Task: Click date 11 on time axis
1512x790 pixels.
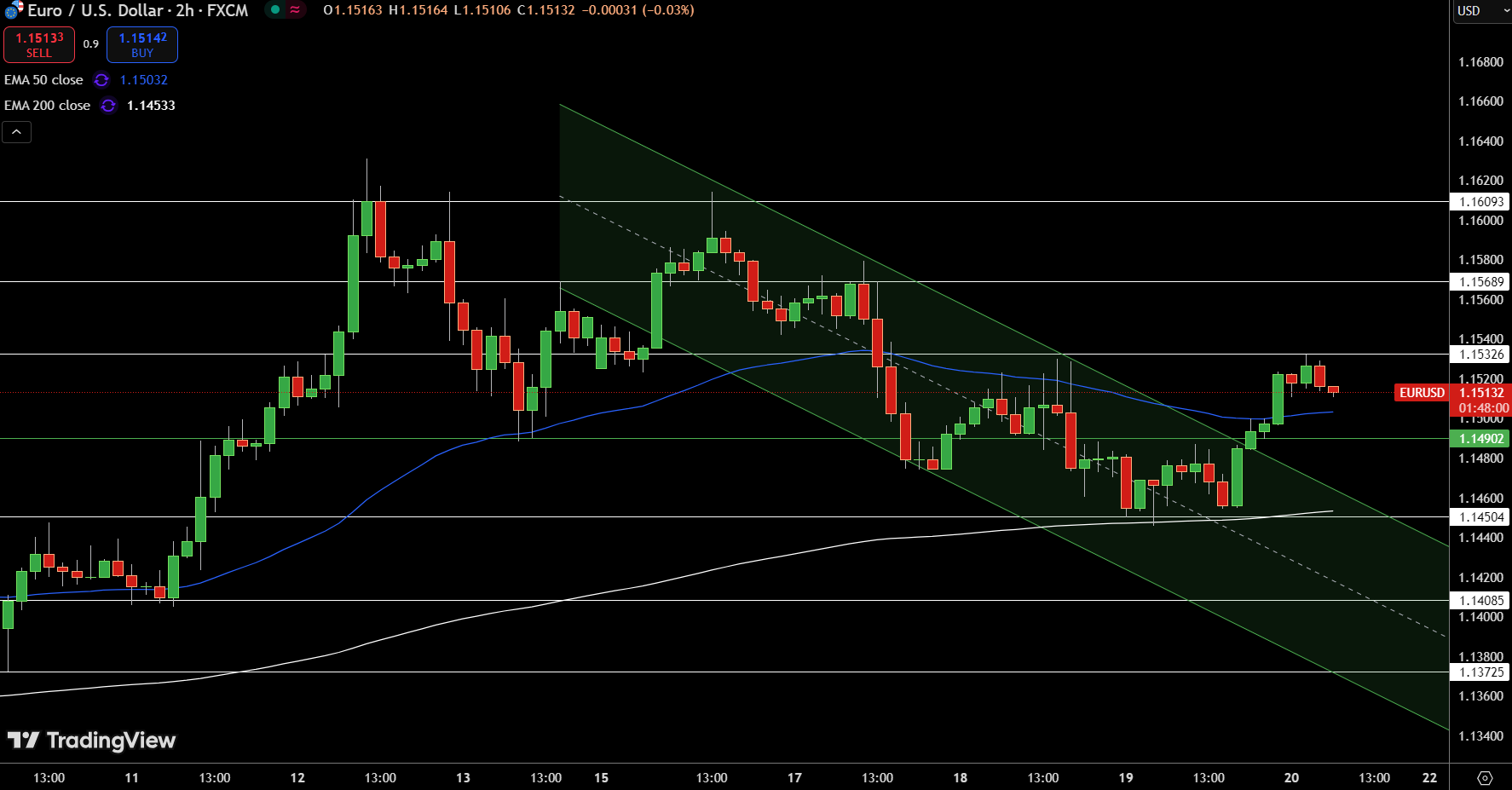Action: pyautogui.click(x=131, y=778)
